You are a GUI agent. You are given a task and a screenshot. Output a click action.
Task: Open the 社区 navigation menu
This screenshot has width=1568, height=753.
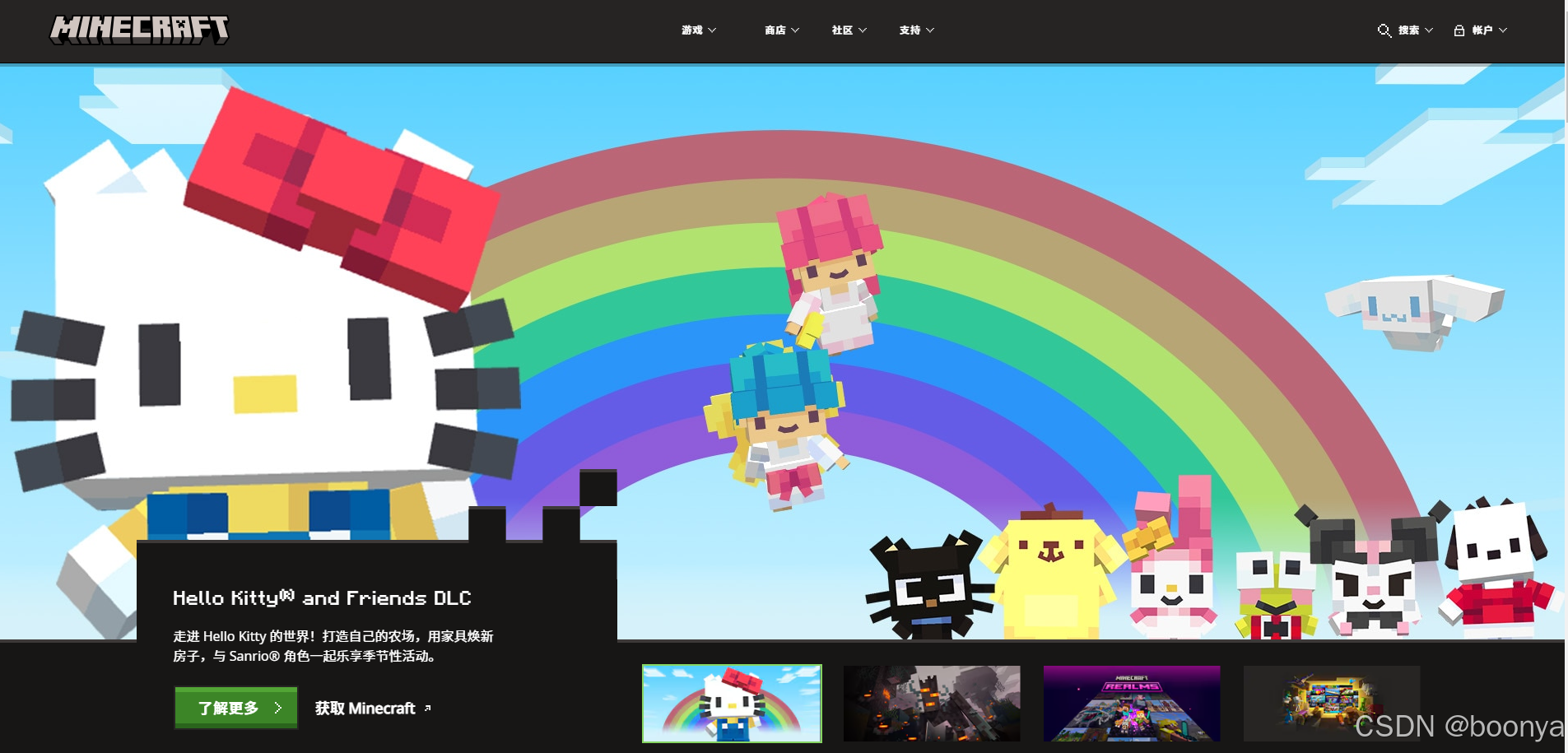[842, 30]
